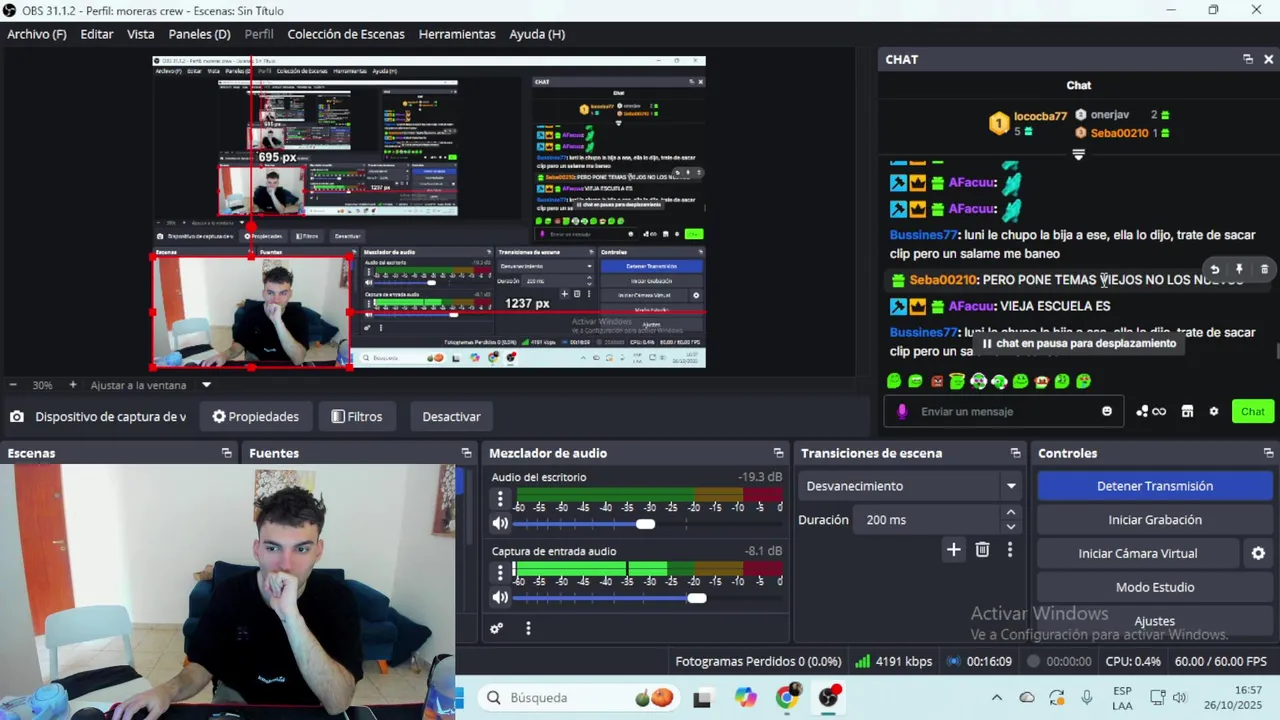Viewport: 1280px width, 720px height.
Task: Increase transition duration with up arrow
Action: coord(1011,512)
